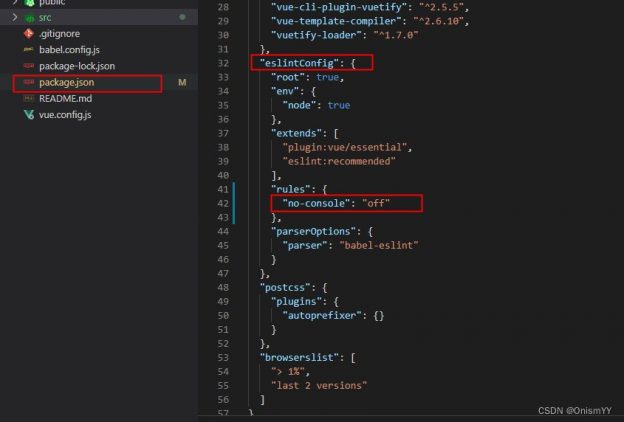The height and width of the screenshot is (422, 624).
Task: Open package.json in the explorer
Action: pyautogui.click(x=65, y=82)
